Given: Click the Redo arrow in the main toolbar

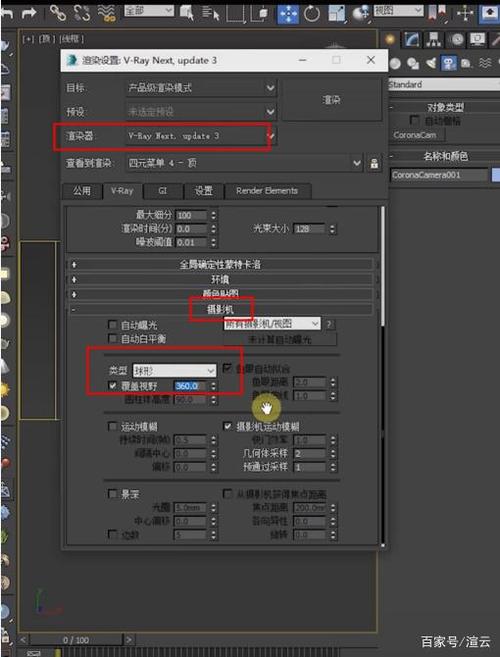Looking at the screenshot, I should pos(28,13).
